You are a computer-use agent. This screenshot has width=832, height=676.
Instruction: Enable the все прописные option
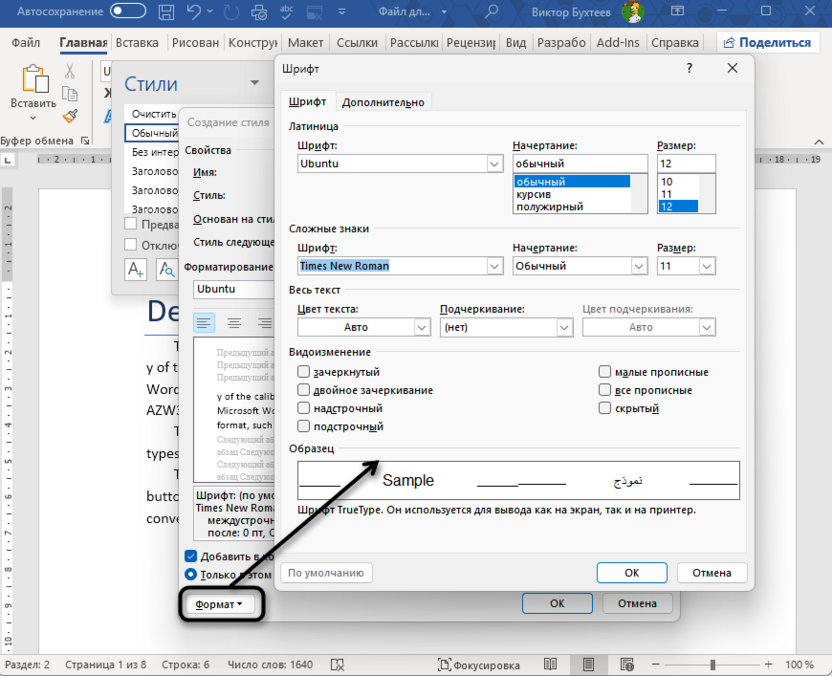[x=604, y=389]
